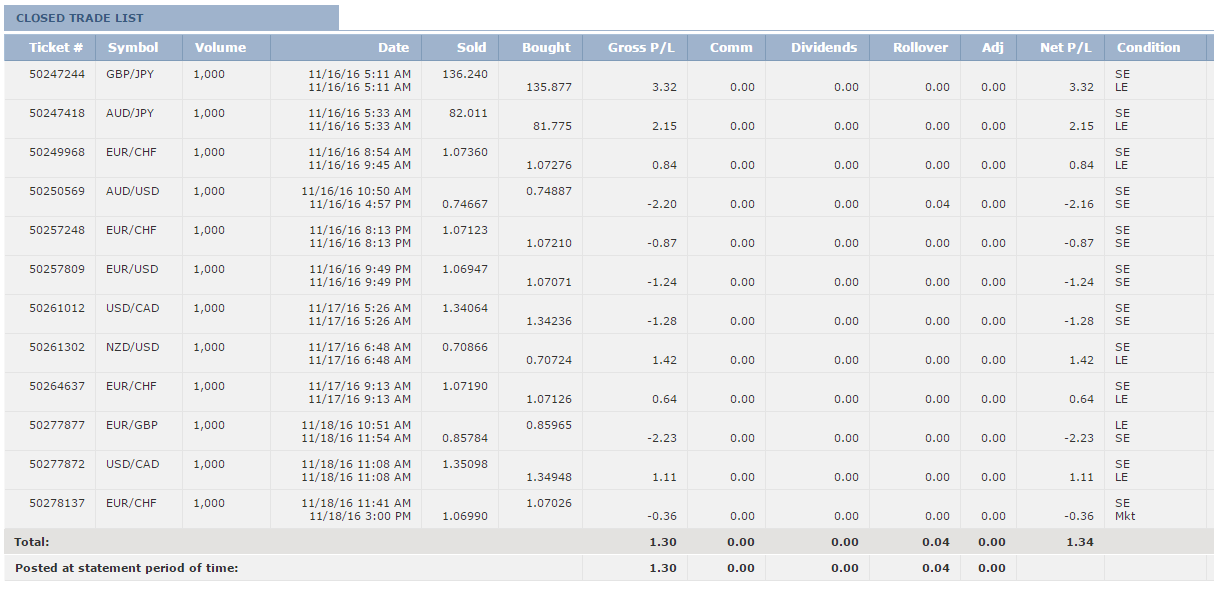Select the Rollover column header
This screenshot has height=596, width=1214.
[x=914, y=47]
